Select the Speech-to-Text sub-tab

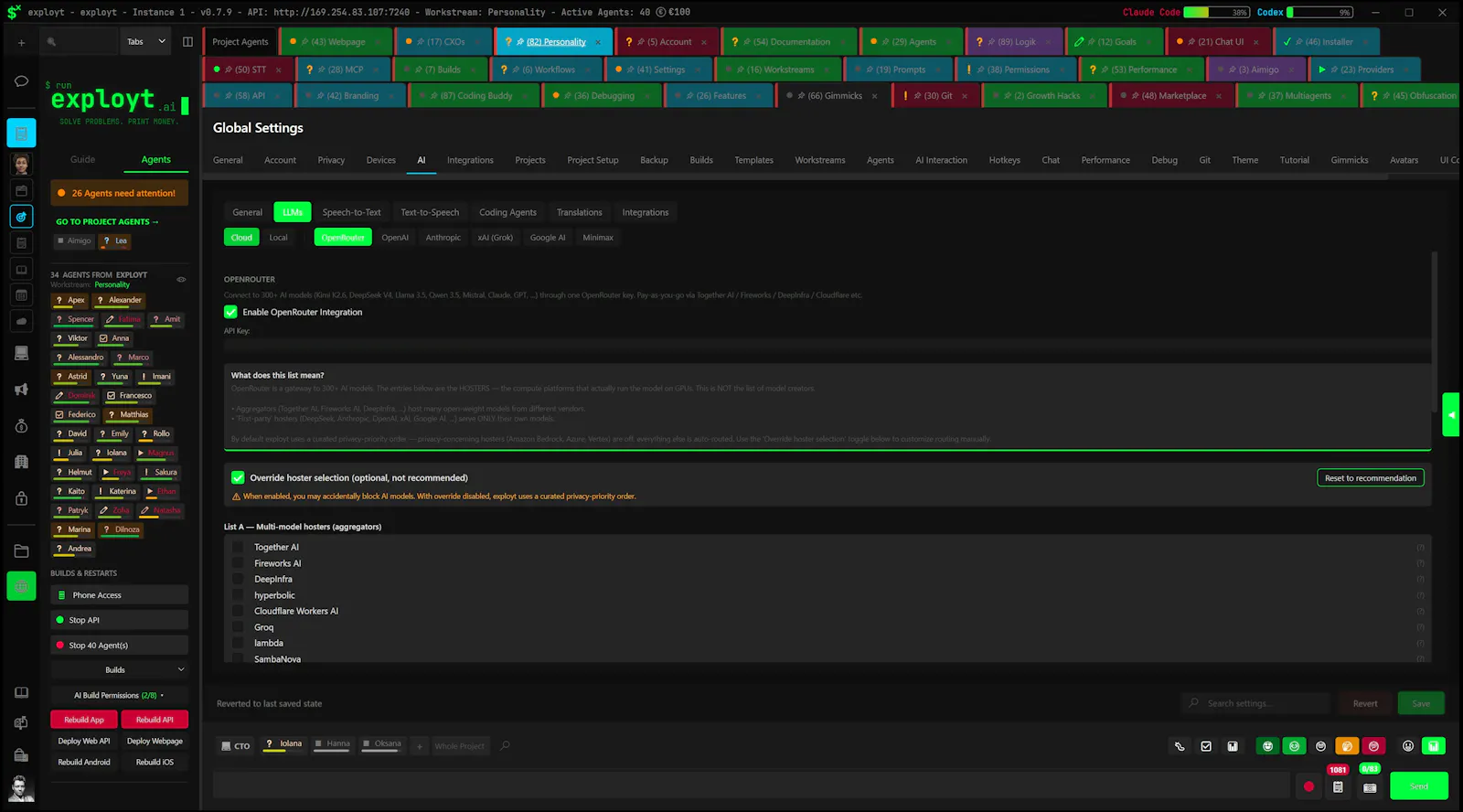pos(351,212)
